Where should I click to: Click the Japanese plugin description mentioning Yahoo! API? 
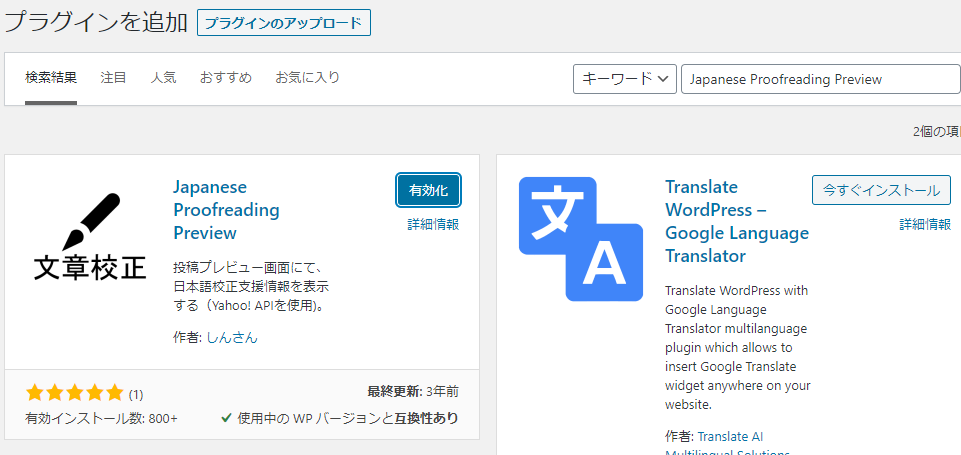[251, 286]
